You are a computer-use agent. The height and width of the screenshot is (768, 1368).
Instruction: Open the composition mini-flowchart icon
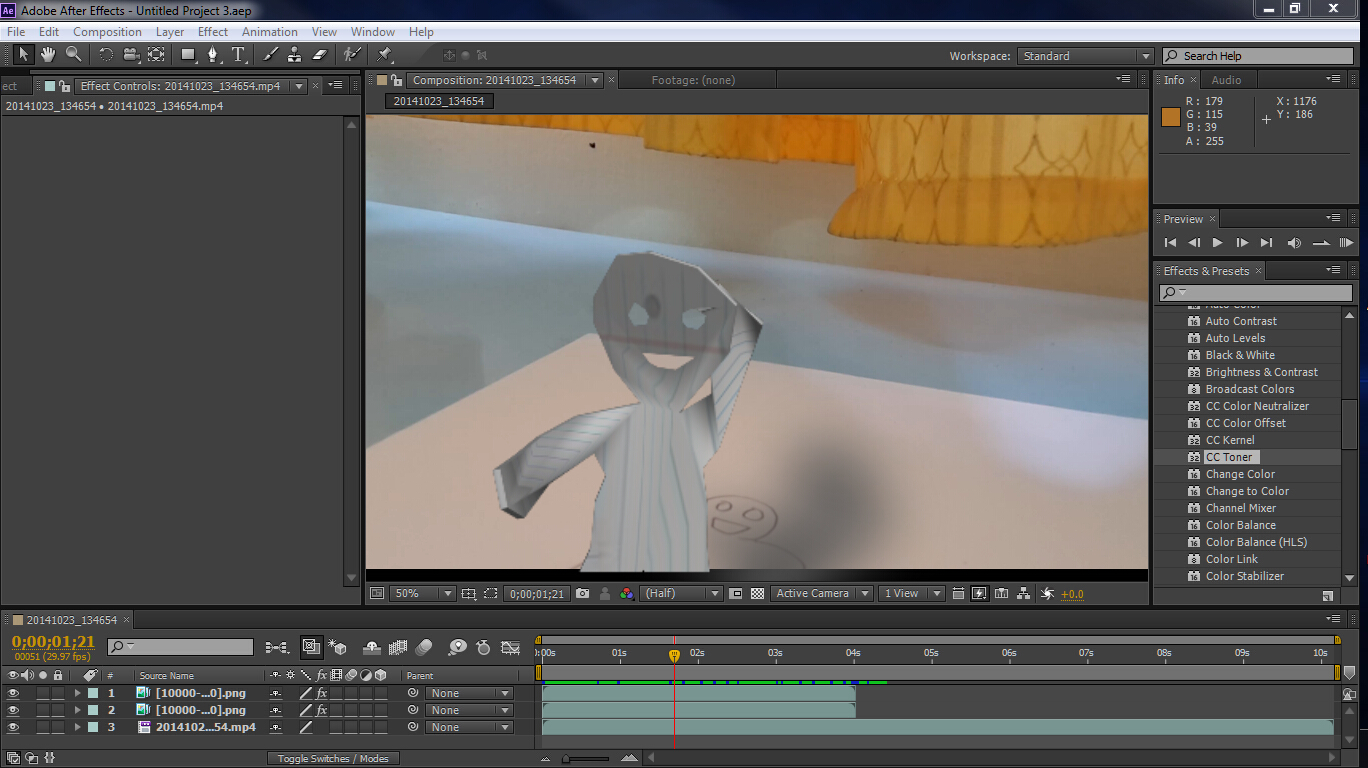pos(277,647)
